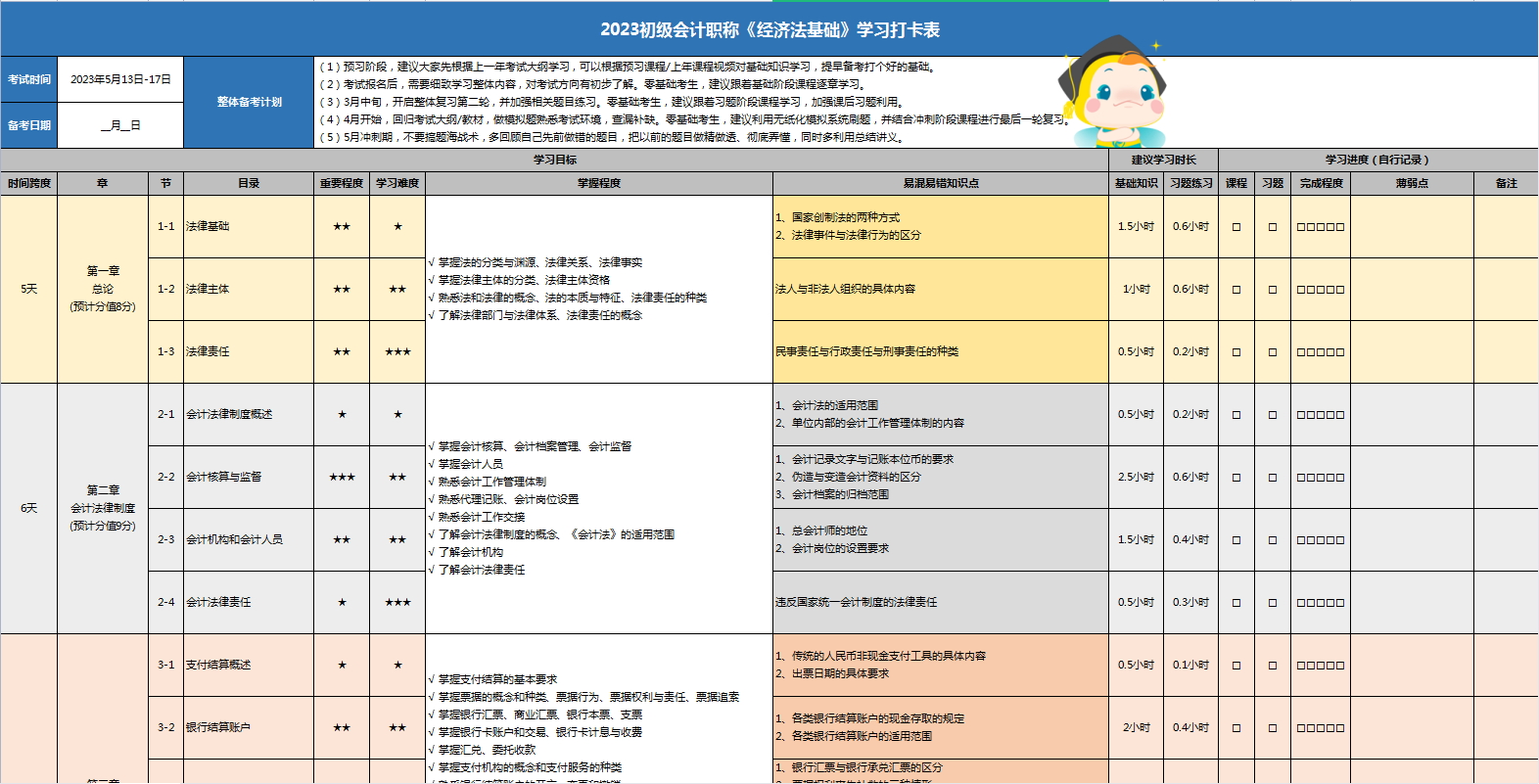Select the 会计法律责任 directory cell

(249, 602)
